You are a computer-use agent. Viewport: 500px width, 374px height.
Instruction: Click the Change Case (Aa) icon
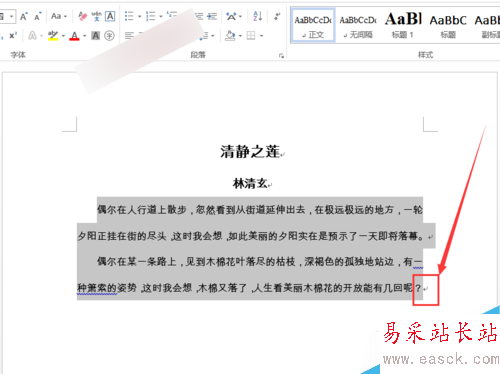click(x=56, y=16)
